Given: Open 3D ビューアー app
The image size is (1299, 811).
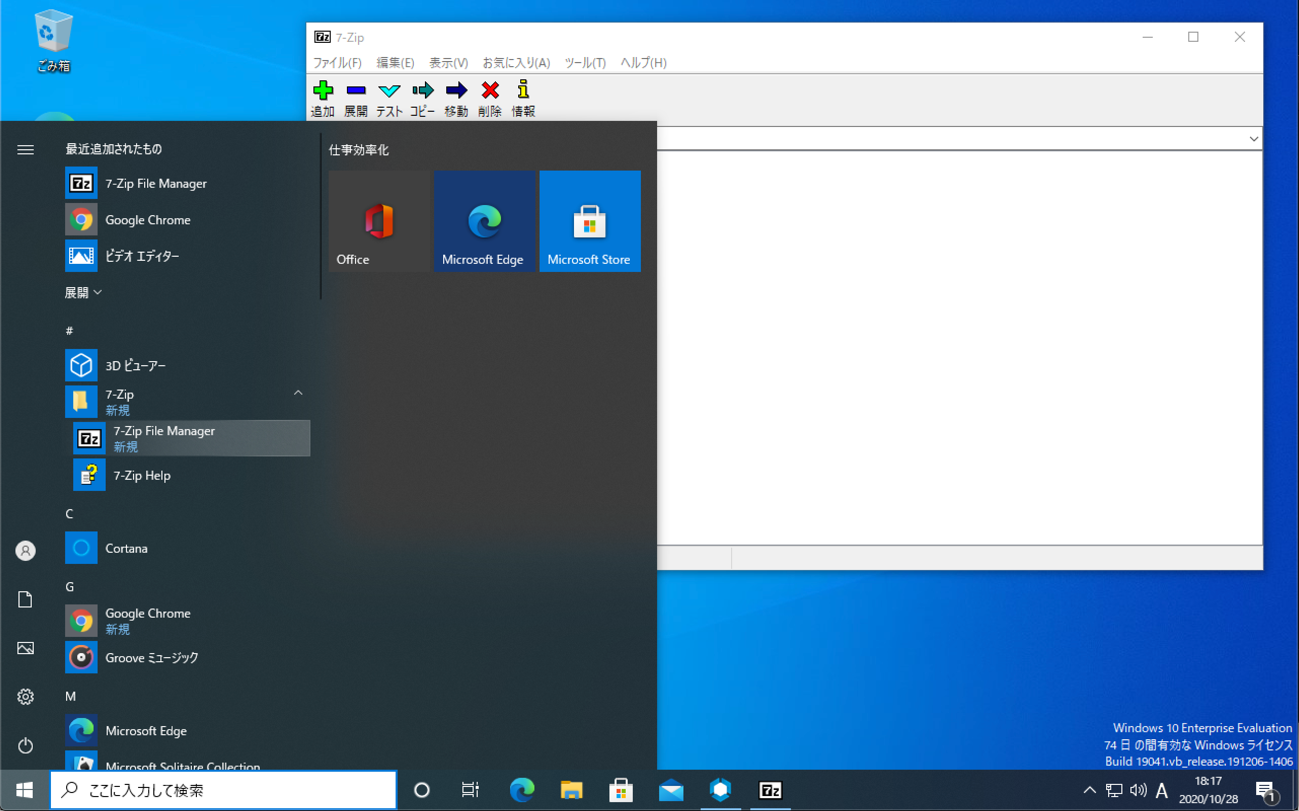Looking at the screenshot, I should point(187,365).
